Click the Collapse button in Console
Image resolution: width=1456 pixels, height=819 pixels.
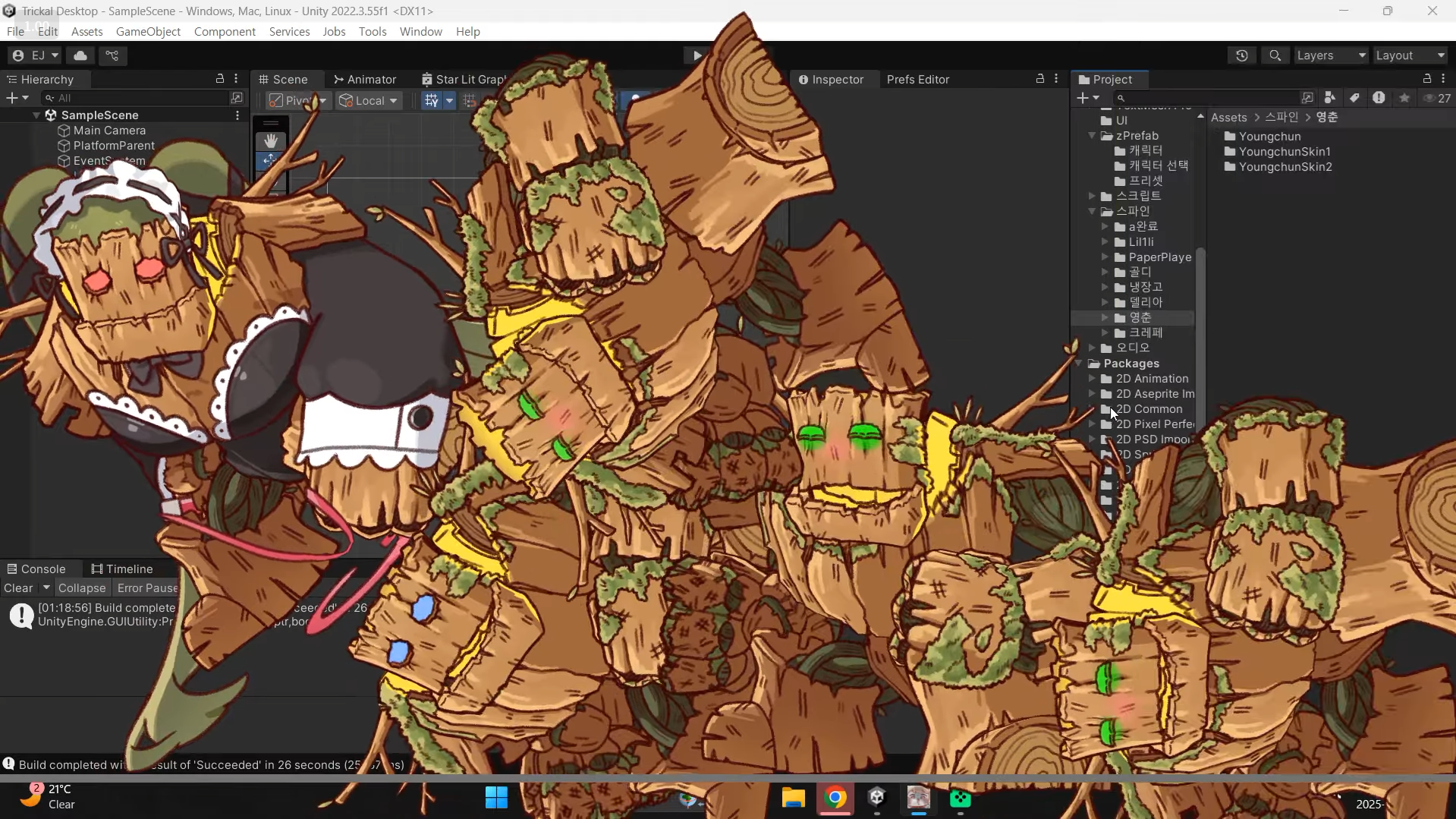point(82,587)
